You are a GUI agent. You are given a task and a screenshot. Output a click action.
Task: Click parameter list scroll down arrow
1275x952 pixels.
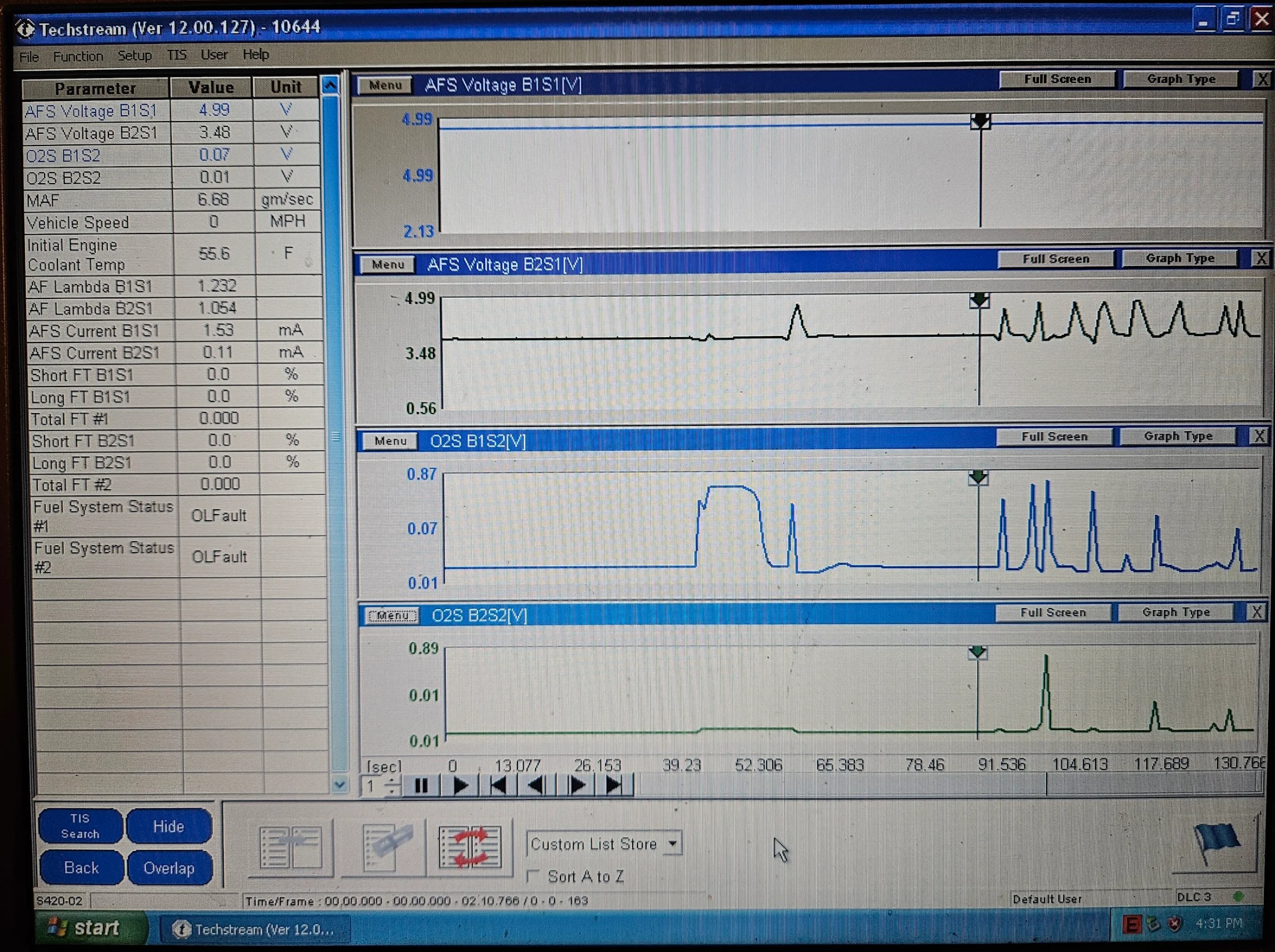point(340,784)
